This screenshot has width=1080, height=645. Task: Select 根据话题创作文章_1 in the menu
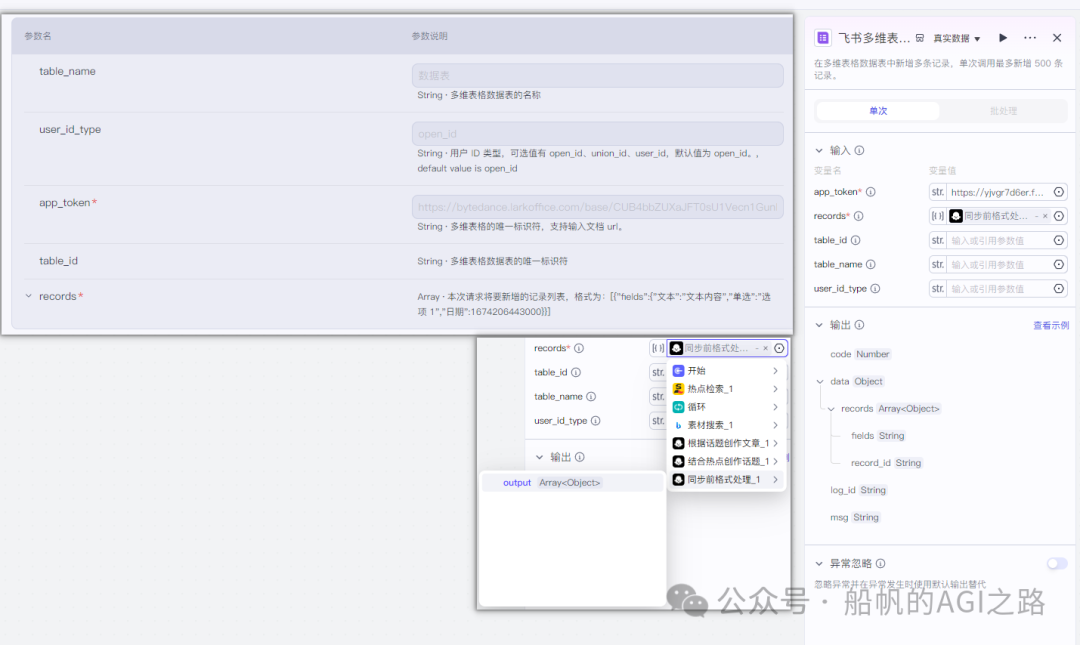(x=726, y=444)
